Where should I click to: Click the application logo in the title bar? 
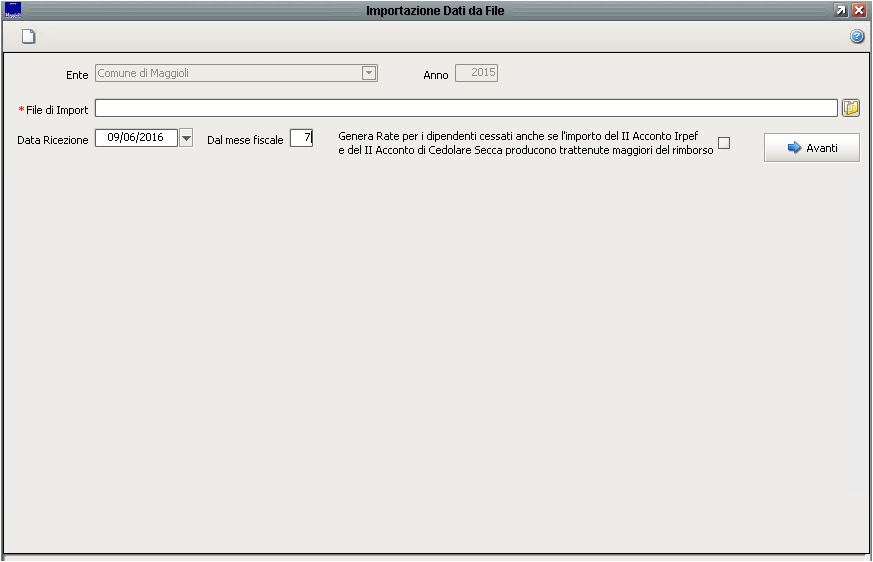[x=12, y=10]
